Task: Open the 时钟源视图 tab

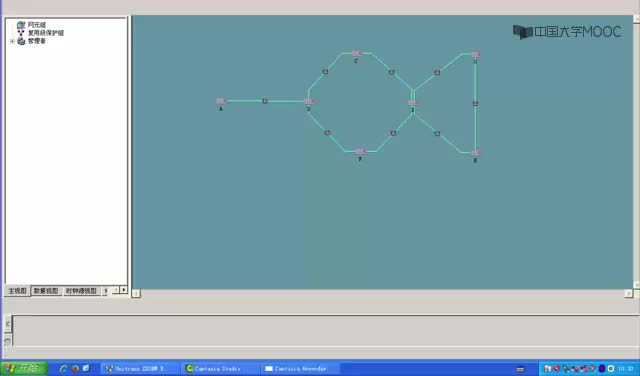Action: (x=81, y=291)
